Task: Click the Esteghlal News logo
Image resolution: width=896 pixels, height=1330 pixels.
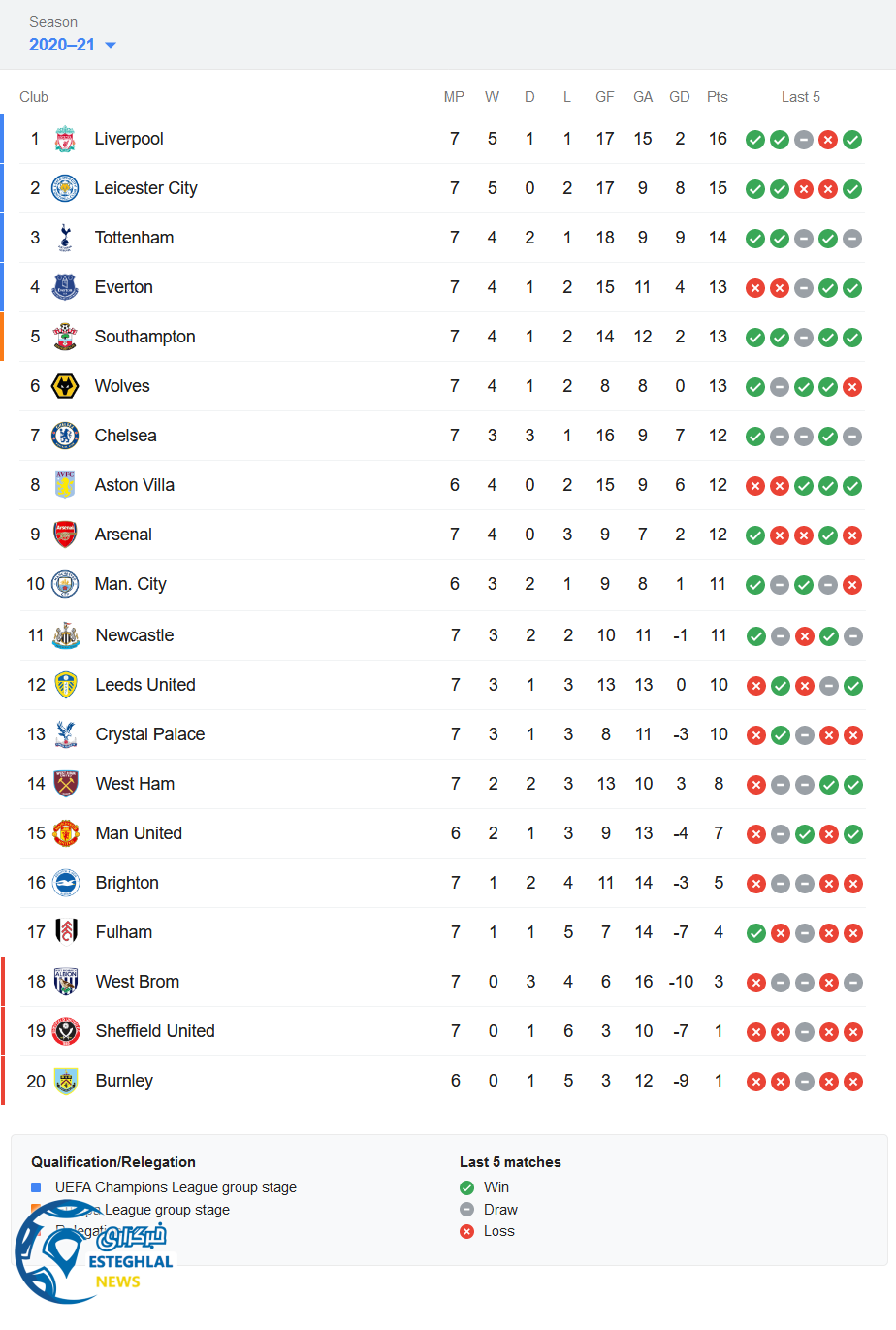Action: click(x=92, y=1253)
